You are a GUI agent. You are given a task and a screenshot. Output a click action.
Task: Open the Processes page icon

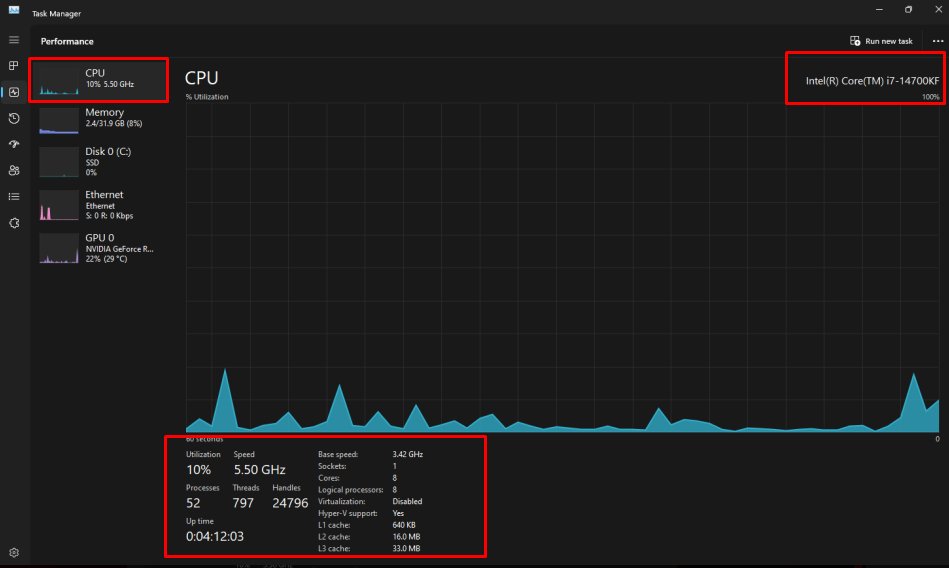14,65
